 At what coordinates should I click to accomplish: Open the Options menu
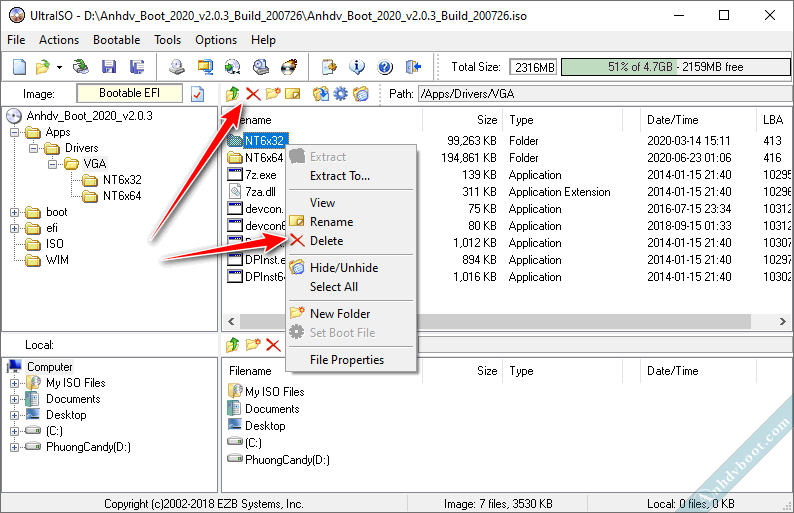click(x=216, y=40)
